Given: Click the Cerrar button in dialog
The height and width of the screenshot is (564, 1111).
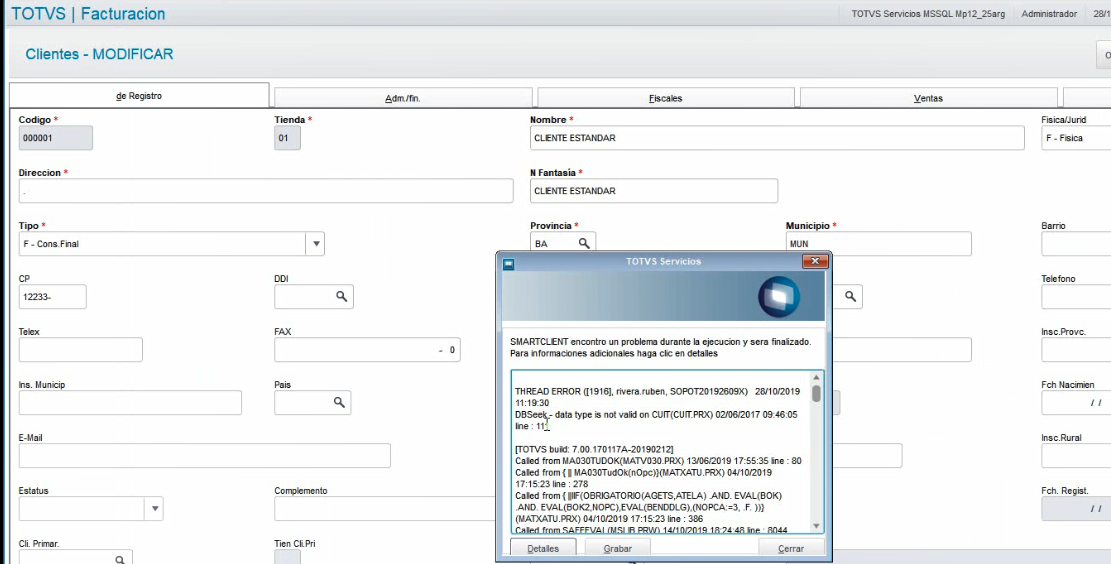Looking at the screenshot, I should coord(791,548).
